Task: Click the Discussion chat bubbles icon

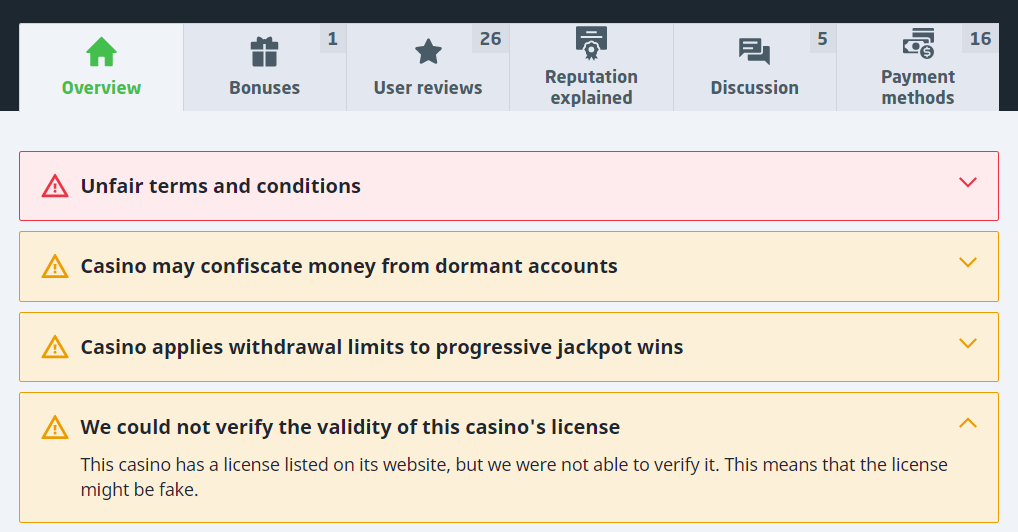Action: pyautogui.click(x=754, y=52)
